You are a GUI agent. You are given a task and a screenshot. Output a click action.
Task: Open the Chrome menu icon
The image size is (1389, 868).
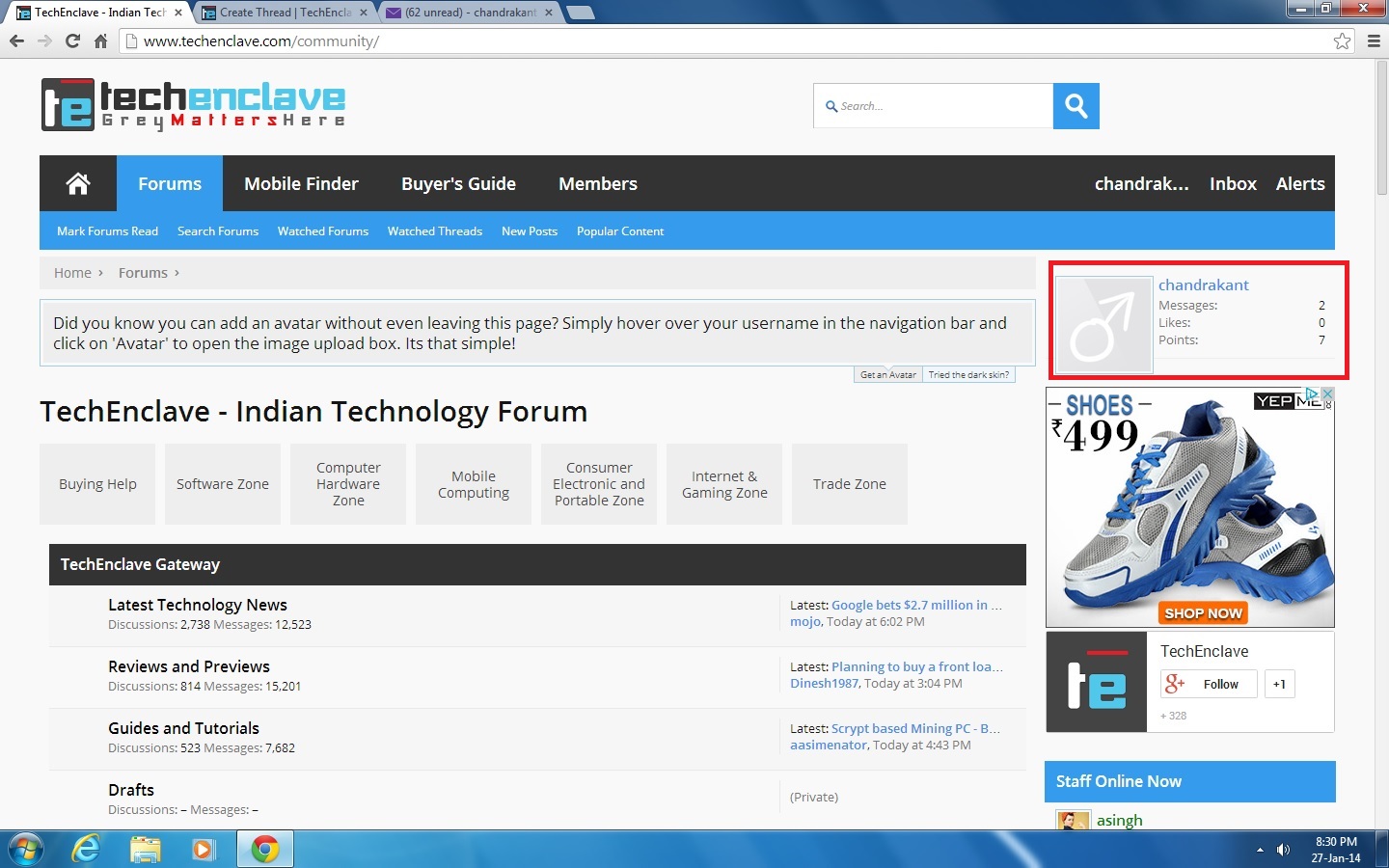coord(1374,41)
